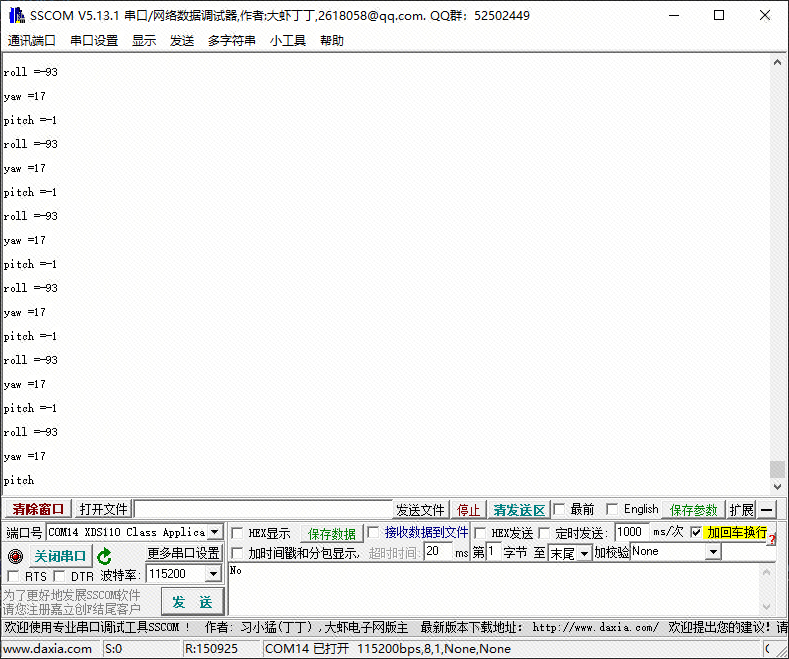The width and height of the screenshot is (789, 659).
Task: Uncheck 加回车换行 checkbox
Action: pyautogui.click(x=696, y=532)
